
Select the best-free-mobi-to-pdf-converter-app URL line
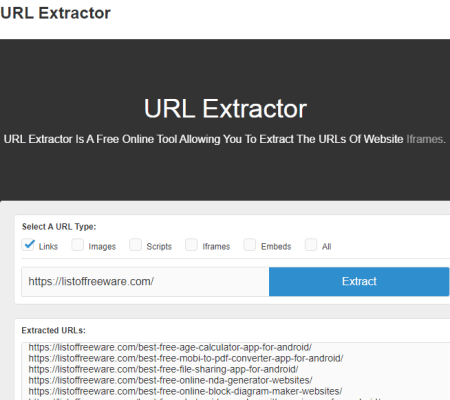pos(186,358)
